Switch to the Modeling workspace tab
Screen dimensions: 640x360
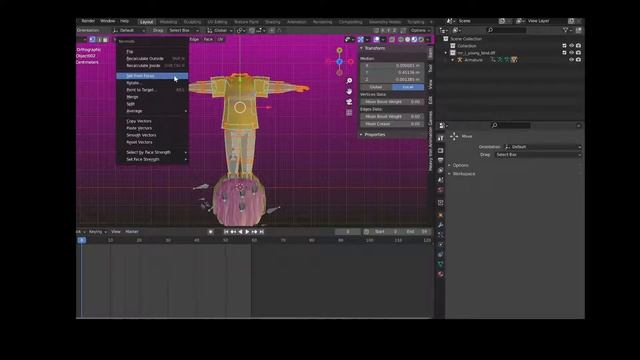point(168,22)
